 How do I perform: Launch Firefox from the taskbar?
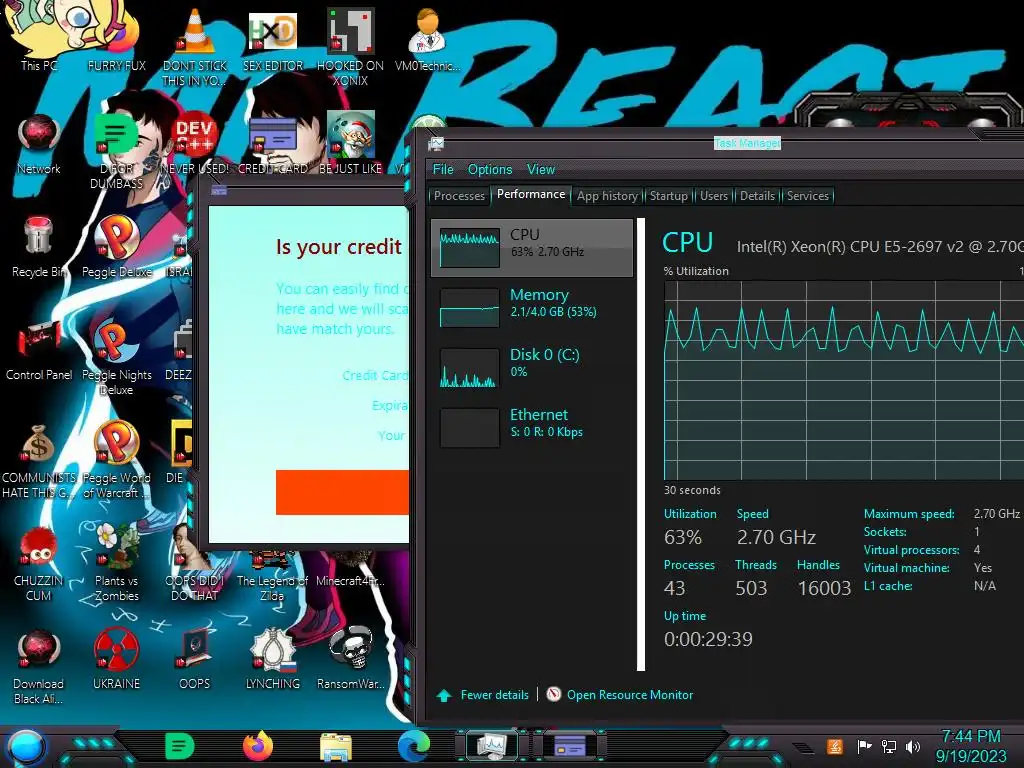258,746
